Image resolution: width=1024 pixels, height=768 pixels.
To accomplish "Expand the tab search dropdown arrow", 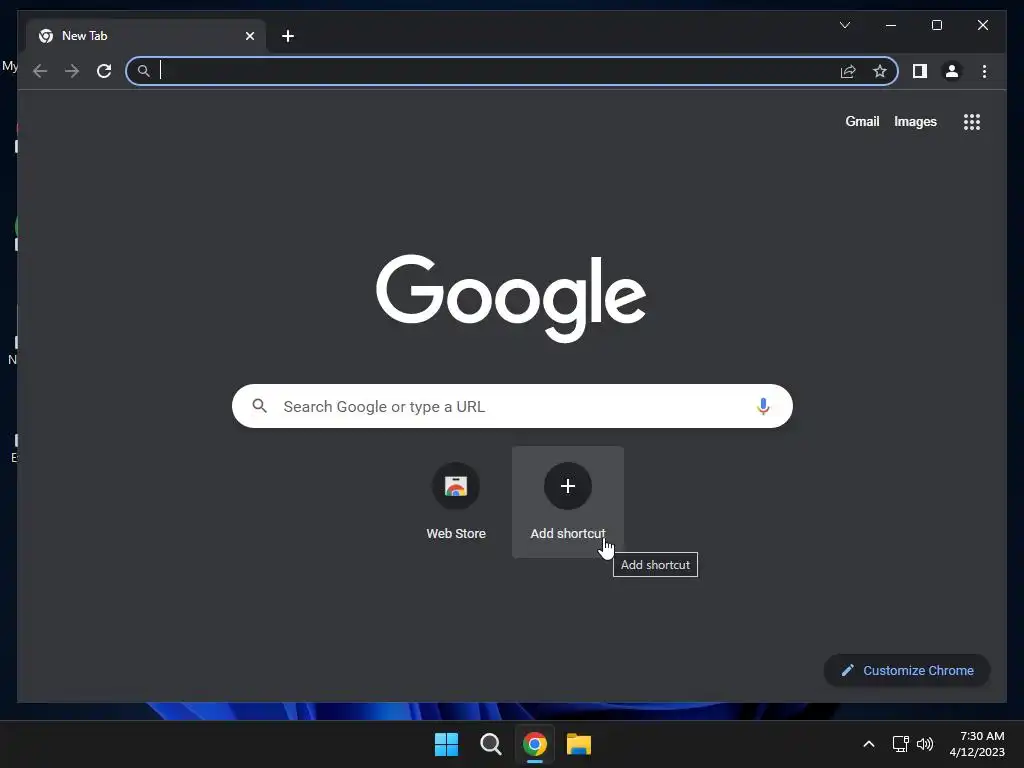I will point(844,25).
